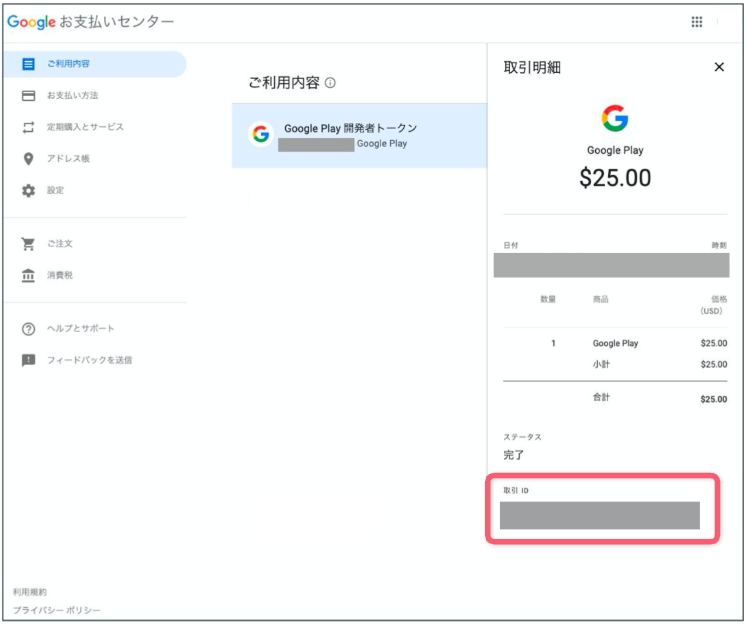Click the 数量 column header
Image resolution: width=747 pixels, height=626 pixels.
548,299
